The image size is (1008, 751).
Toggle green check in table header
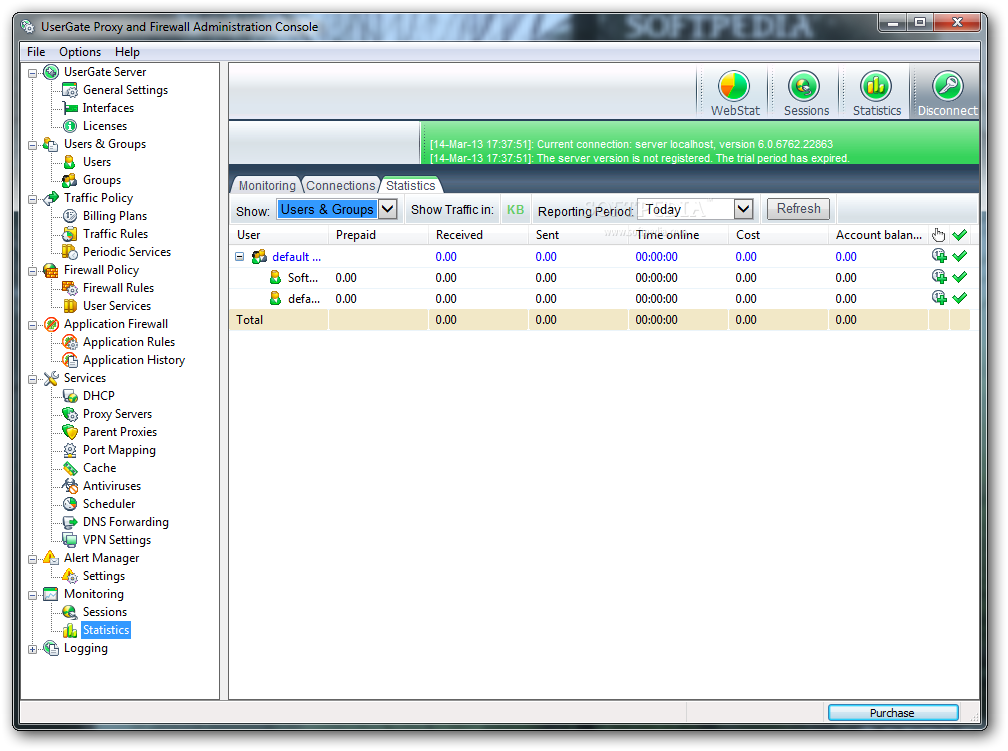pos(960,235)
